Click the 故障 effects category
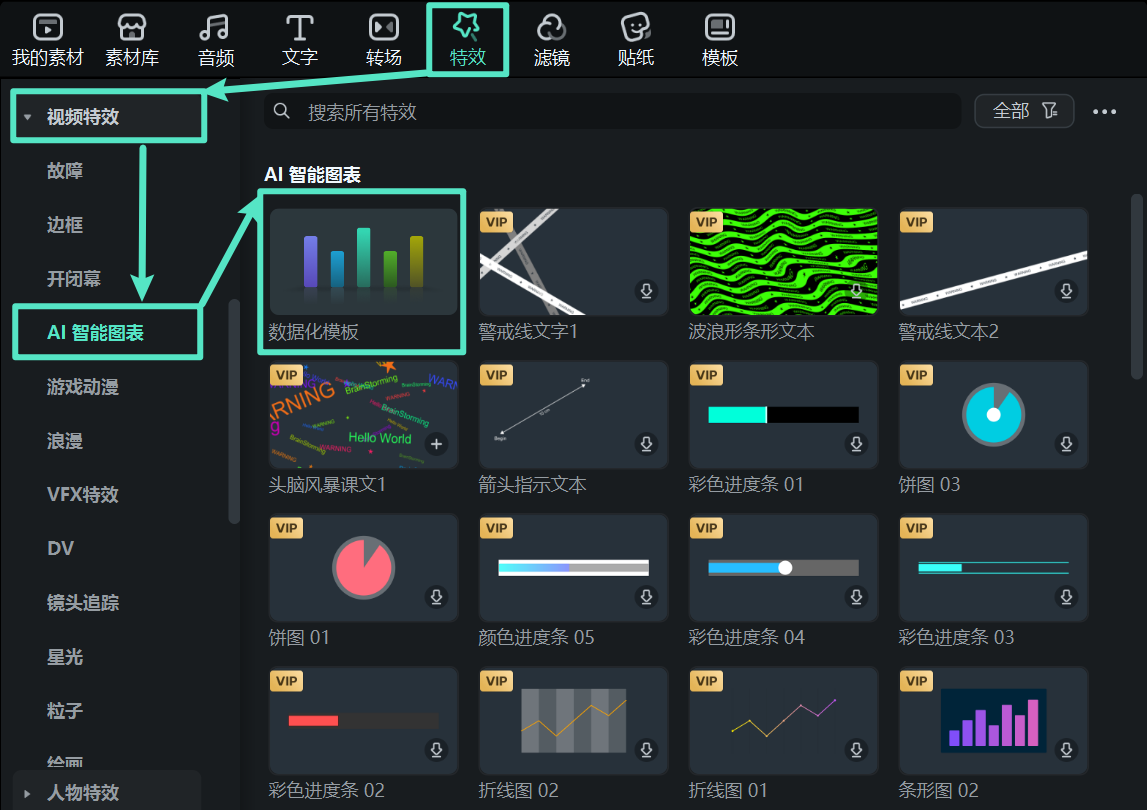This screenshot has width=1147, height=810. pyautogui.click(x=66, y=170)
